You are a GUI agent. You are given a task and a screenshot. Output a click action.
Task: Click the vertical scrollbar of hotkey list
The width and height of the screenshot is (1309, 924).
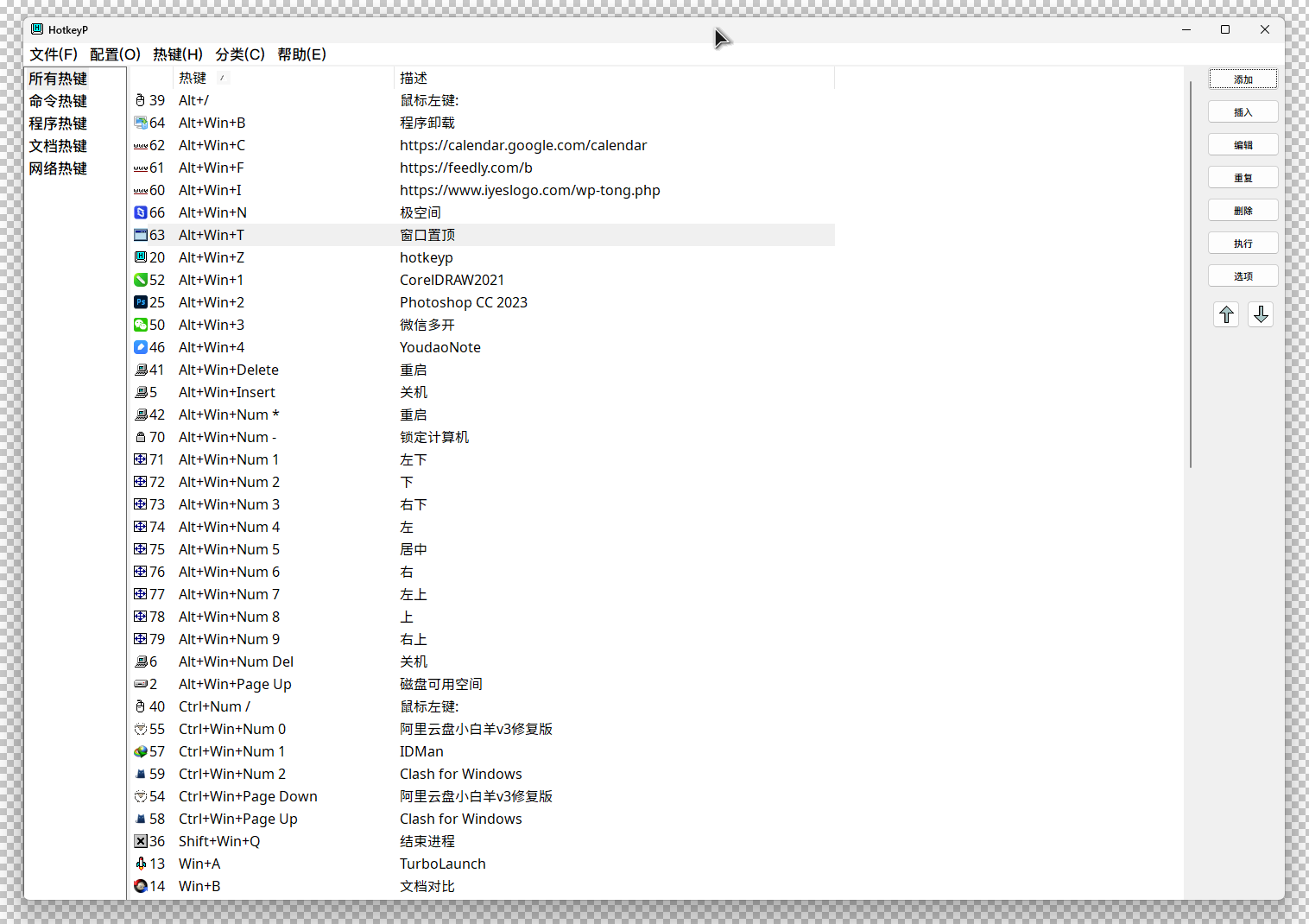(1190, 276)
